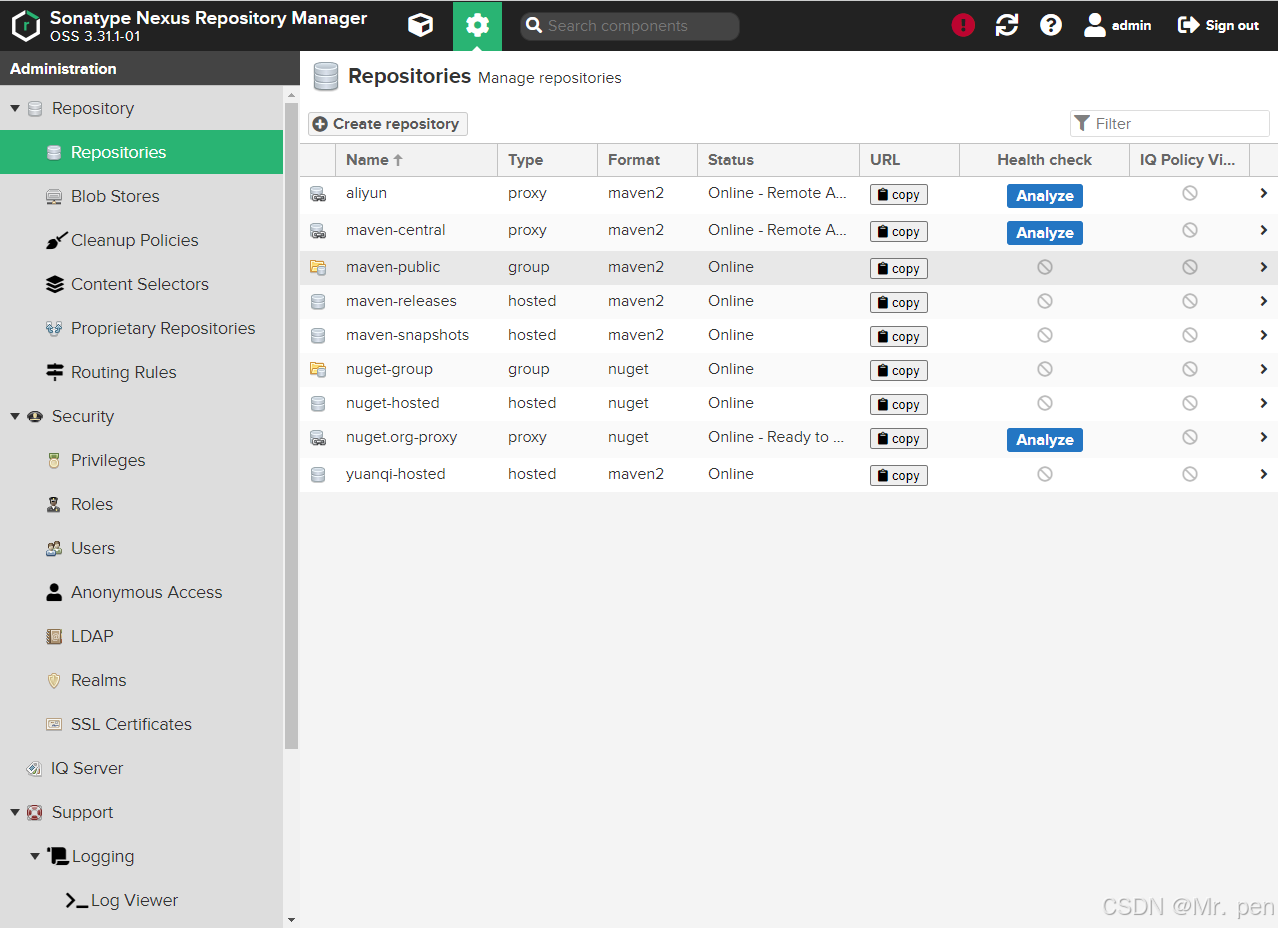
Task: Click the SSL Certificates icon
Action: pyautogui.click(x=54, y=724)
